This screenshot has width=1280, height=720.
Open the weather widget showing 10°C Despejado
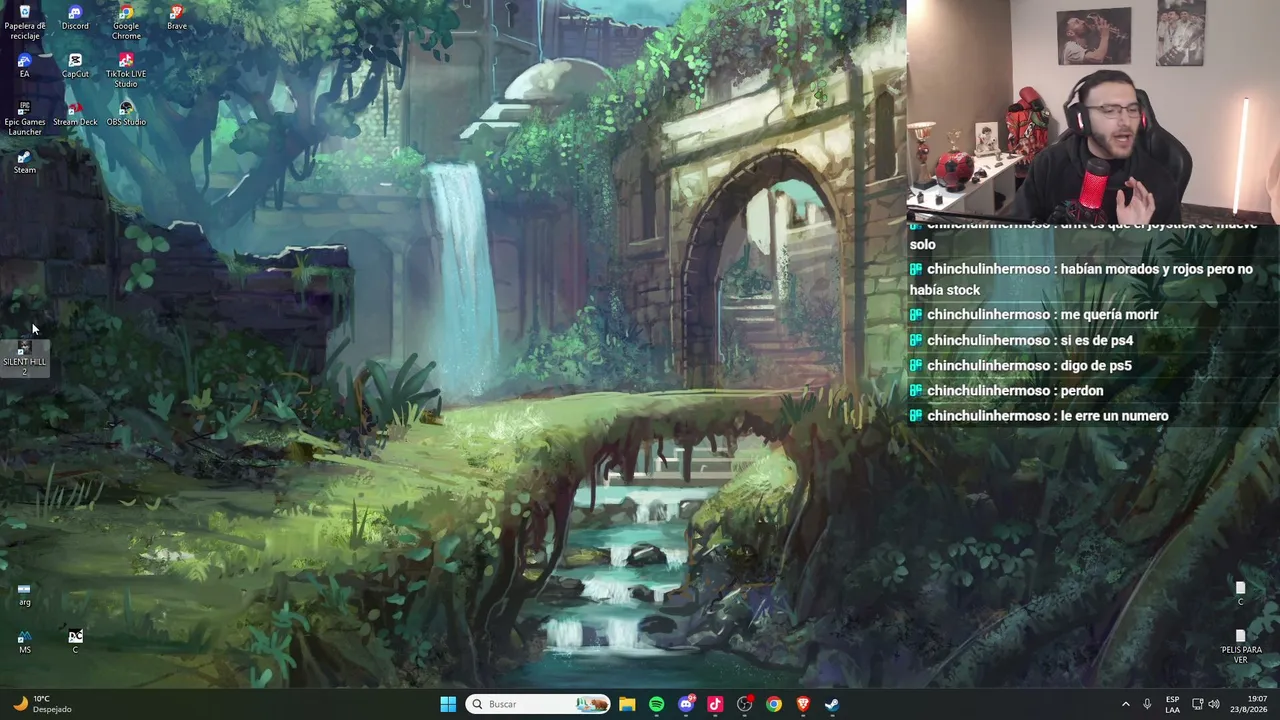42,704
